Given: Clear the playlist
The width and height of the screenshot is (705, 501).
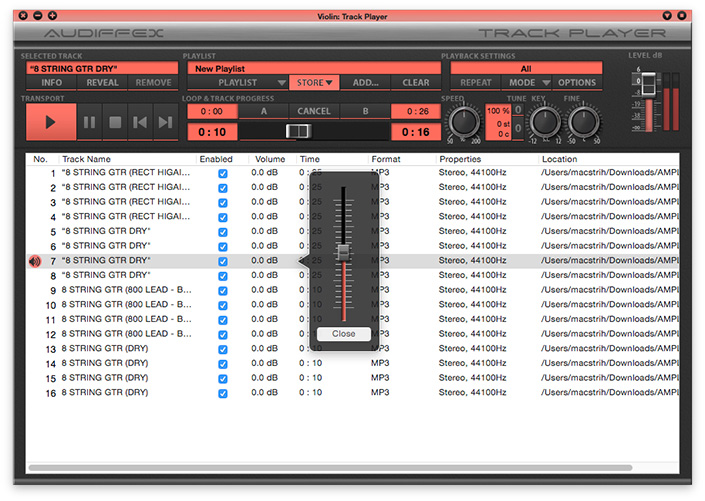Looking at the screenshot, I should coord(415,83).
